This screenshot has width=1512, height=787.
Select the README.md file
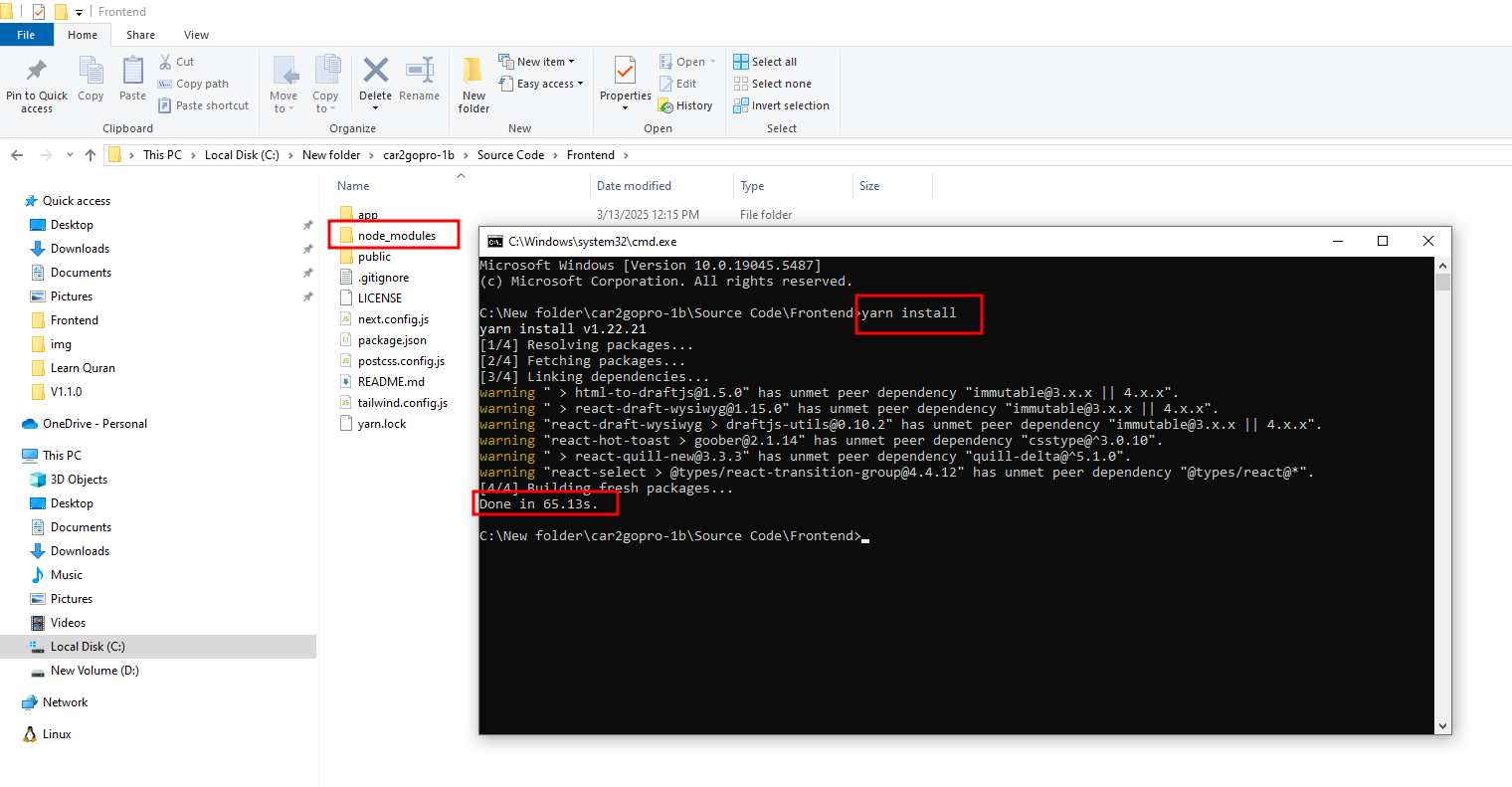pos(382,382)
